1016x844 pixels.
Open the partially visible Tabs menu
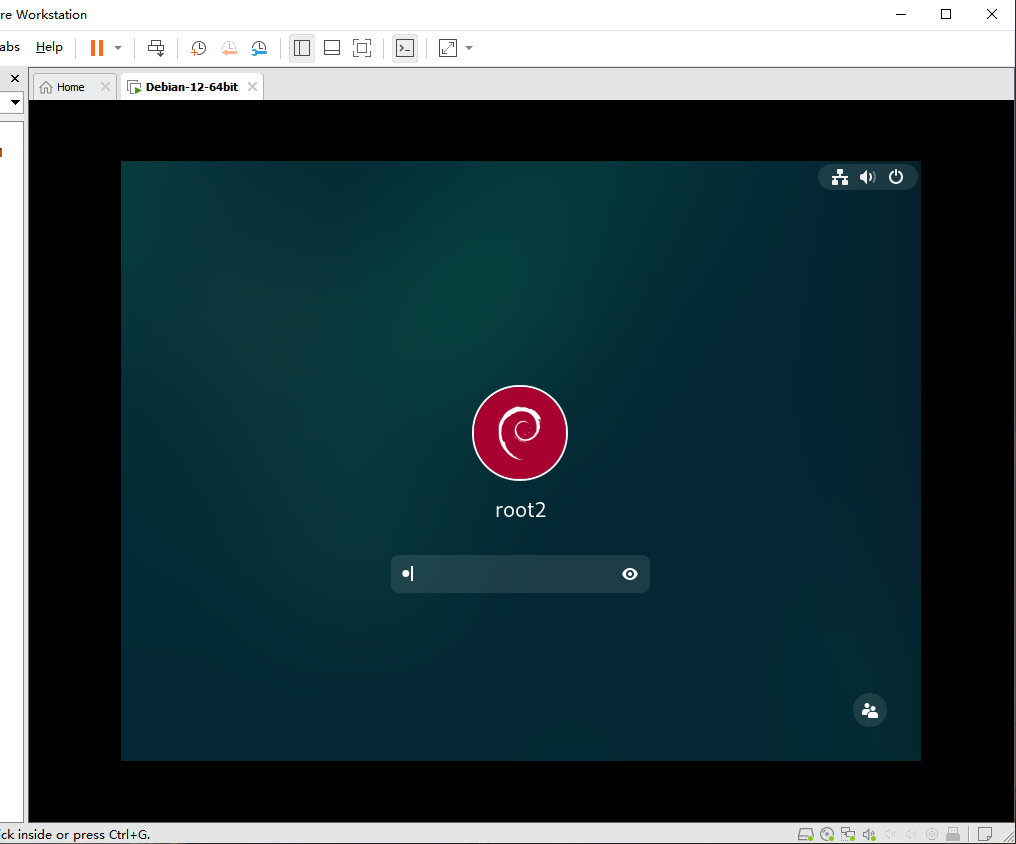[x=10, y=47]
